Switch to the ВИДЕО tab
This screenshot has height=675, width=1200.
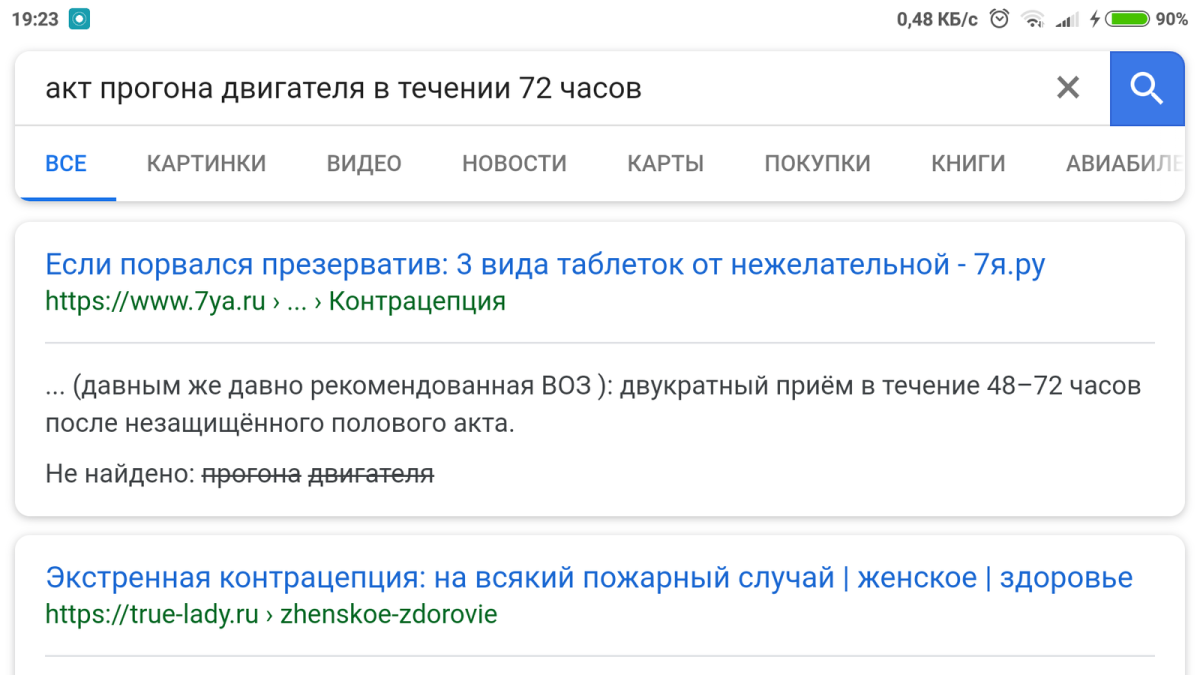coord(364,163)
